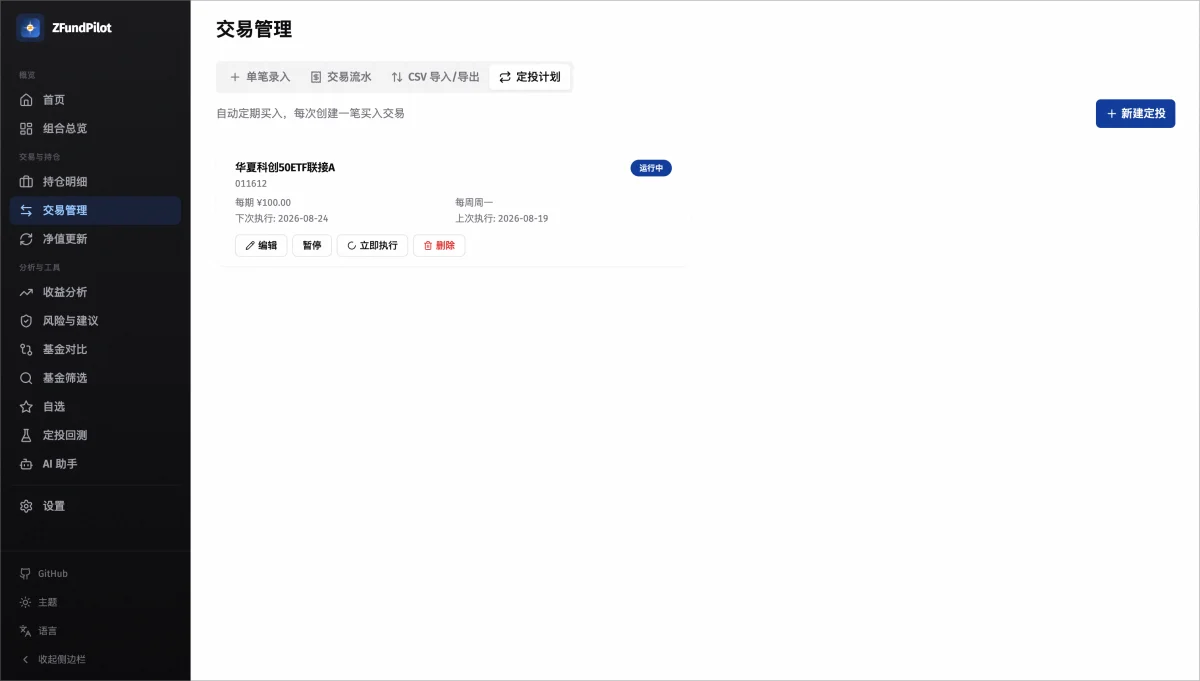The width and height of the screenshot is (1200, 681).
Task: Pause the plan with the 暂停 button
Action: click(x=312, y=245)
